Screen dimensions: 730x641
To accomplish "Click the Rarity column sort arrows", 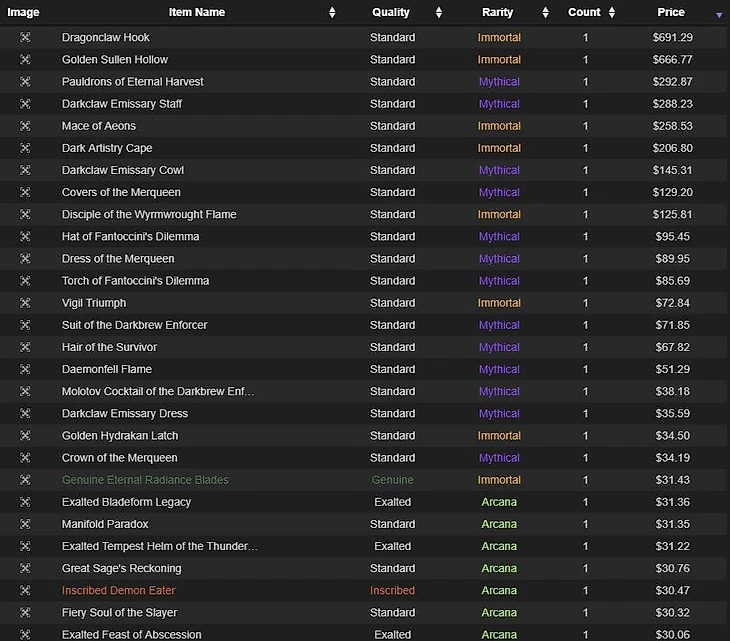I will 545,13.
